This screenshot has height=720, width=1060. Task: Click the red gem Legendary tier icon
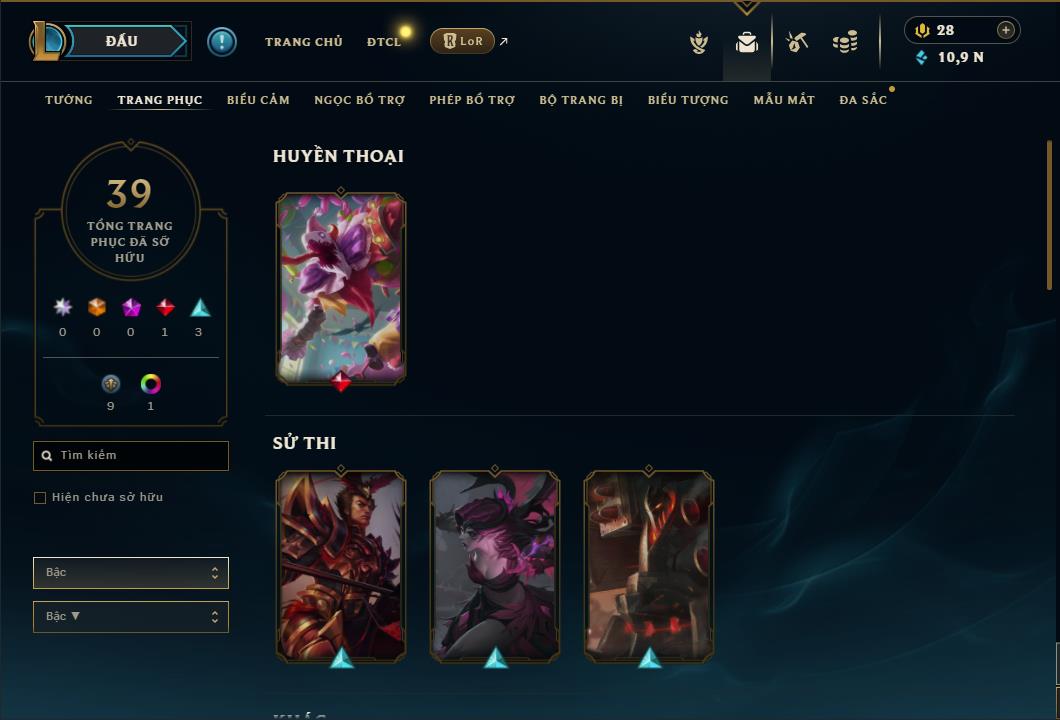click(165, 308)
